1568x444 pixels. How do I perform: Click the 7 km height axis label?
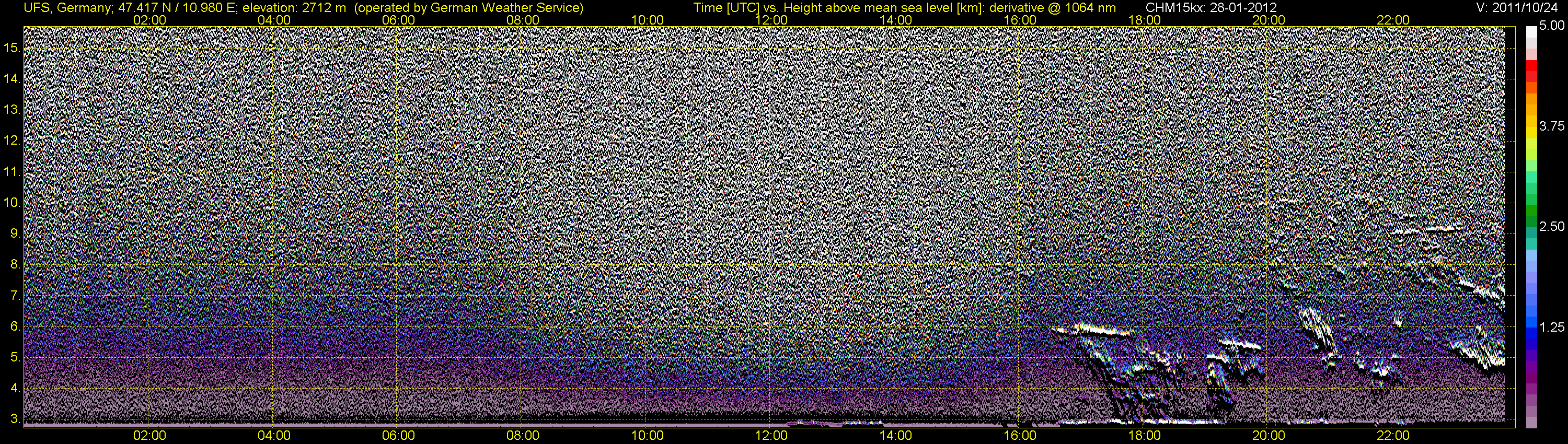pos(15,296)
